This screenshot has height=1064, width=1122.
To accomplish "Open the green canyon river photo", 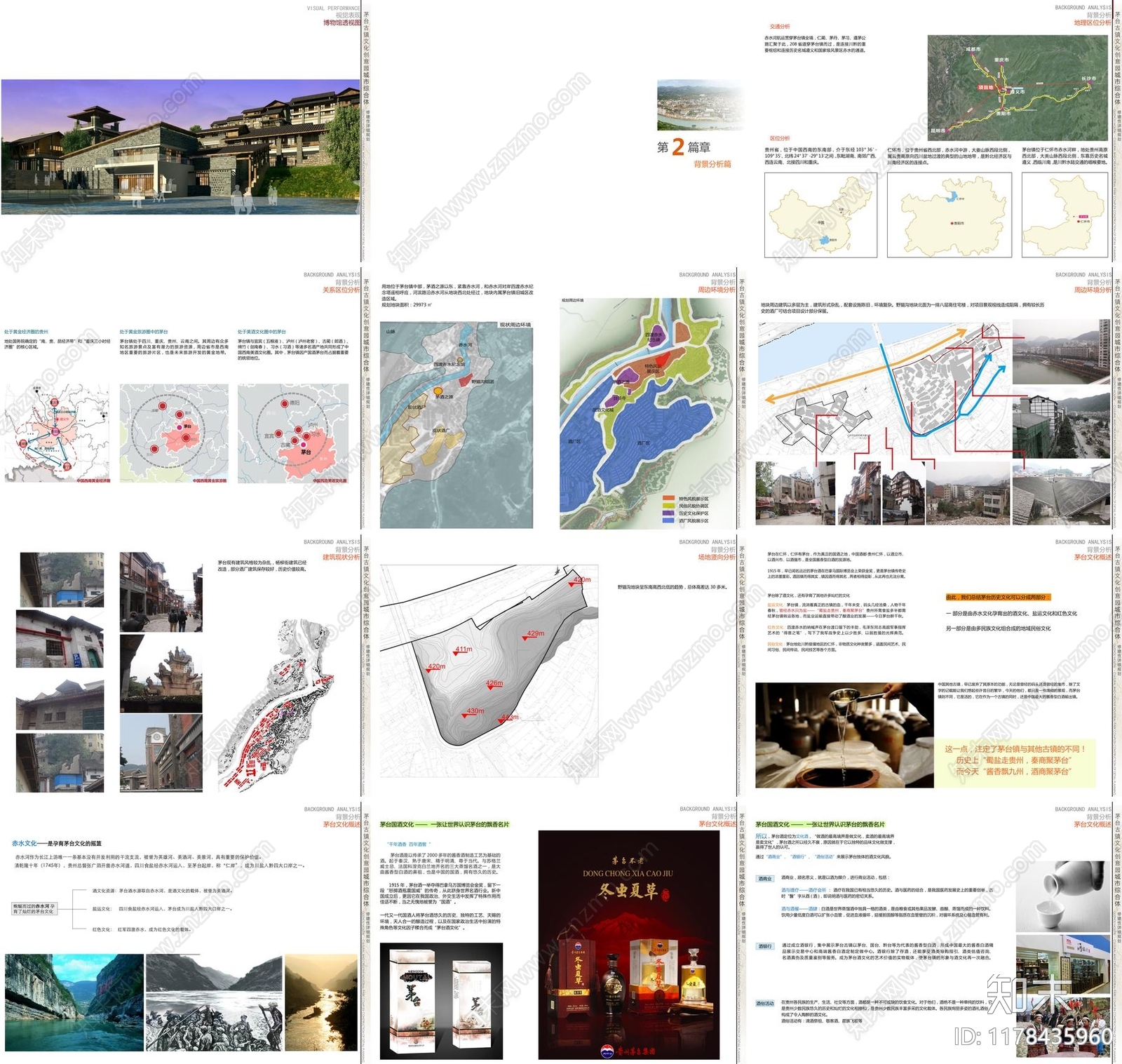I will pos(74,1003).
